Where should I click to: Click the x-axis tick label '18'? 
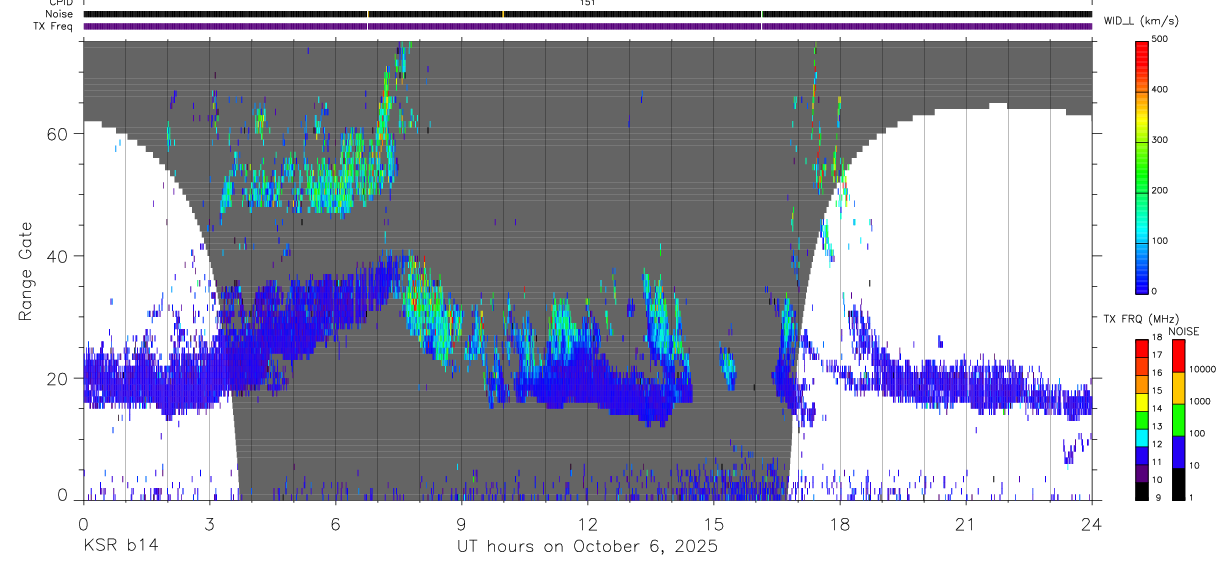pyautogui.click(x=840, y=524)
